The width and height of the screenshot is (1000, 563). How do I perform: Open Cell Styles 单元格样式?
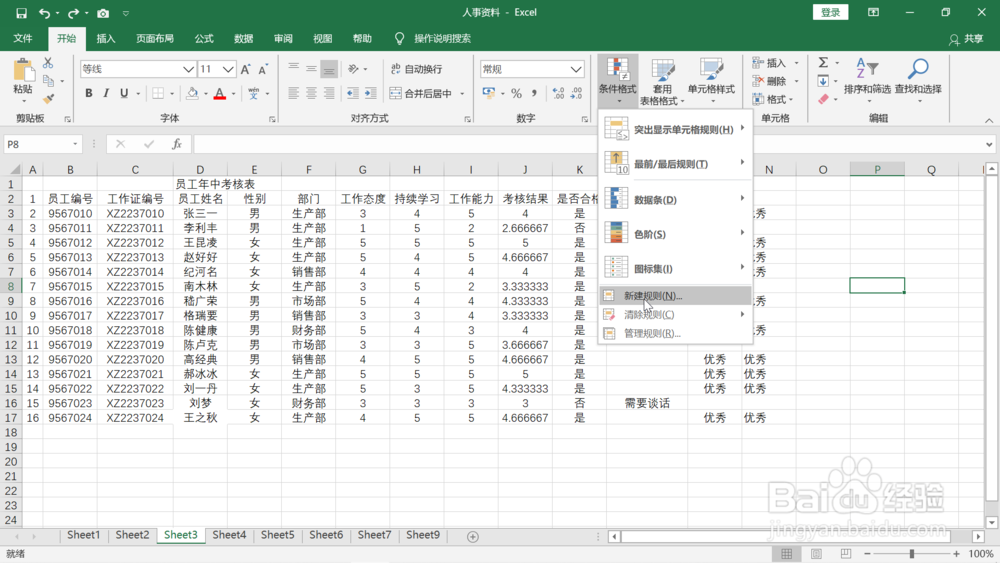711,82
